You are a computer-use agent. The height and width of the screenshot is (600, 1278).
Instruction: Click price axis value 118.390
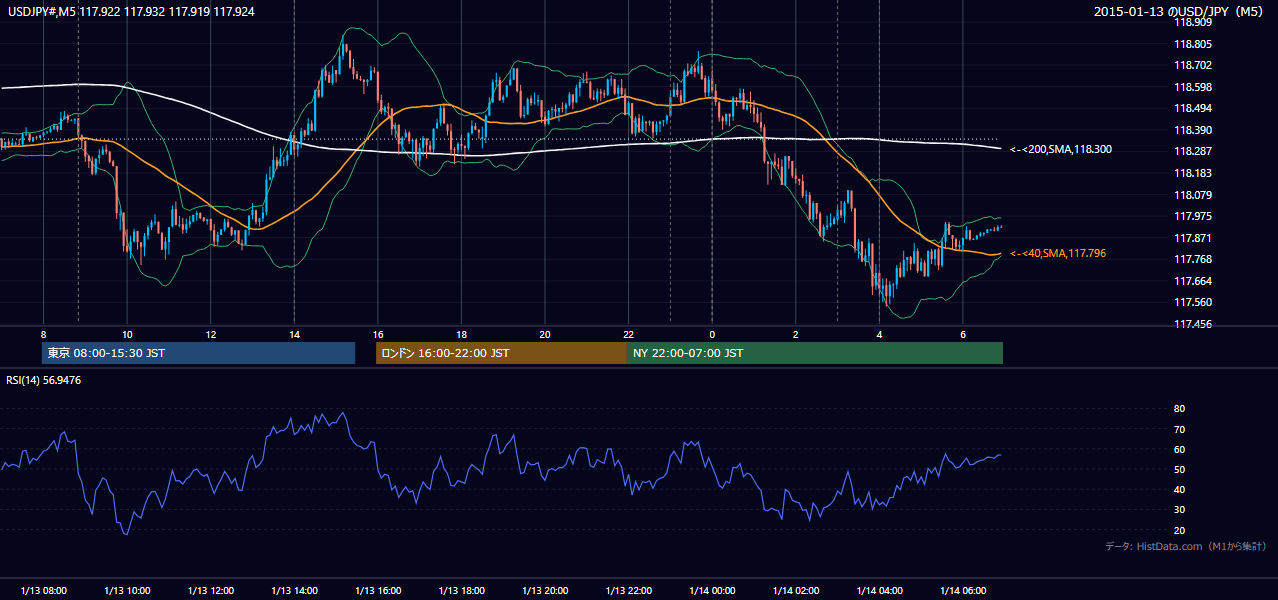click(1191, 130)
